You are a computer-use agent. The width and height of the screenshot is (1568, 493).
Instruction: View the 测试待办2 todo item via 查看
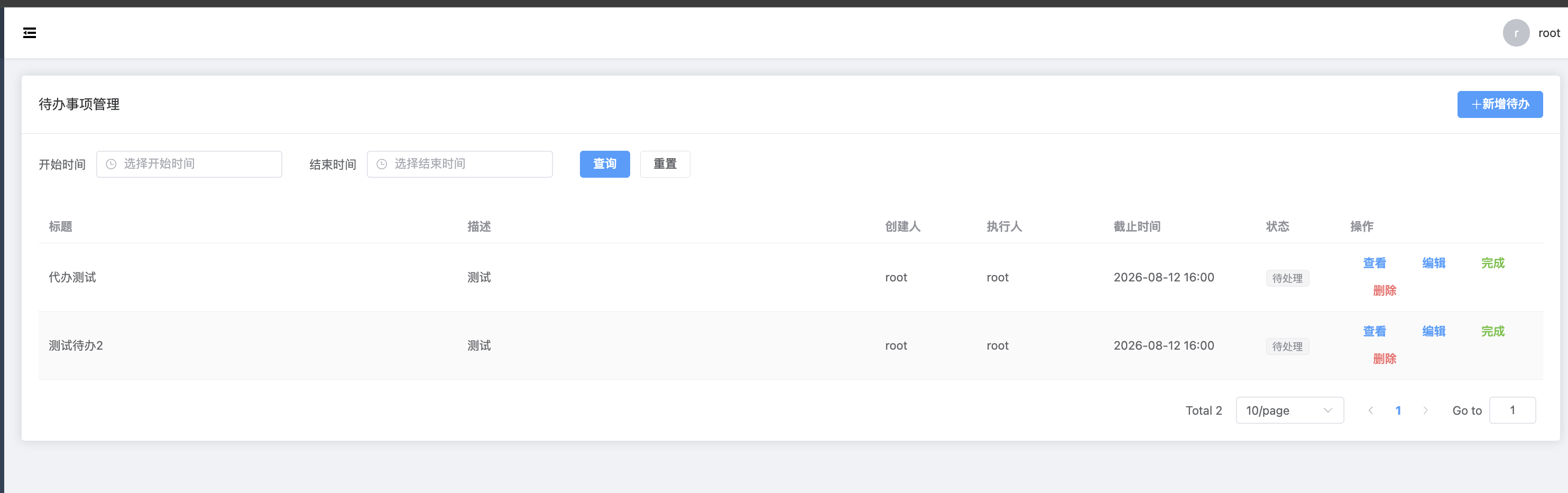click(x=1374, y=332)
